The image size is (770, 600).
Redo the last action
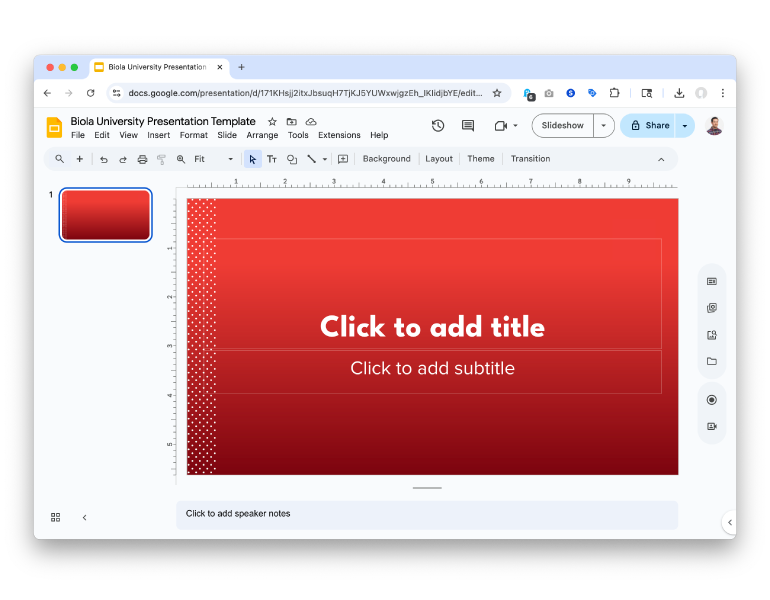123,159
